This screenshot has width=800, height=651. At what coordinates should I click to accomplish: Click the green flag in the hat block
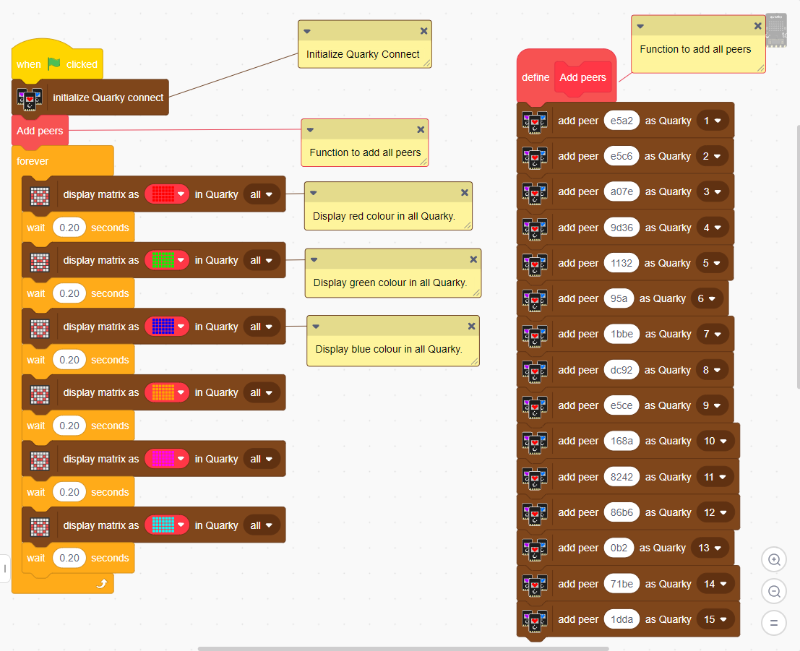tap(54, 64)
